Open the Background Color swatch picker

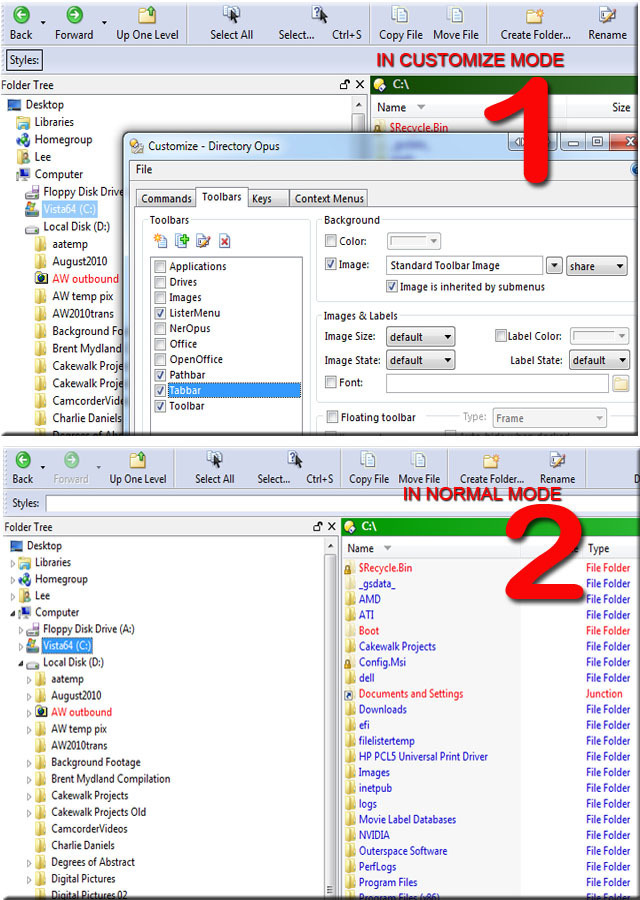(x=413, y=241)
